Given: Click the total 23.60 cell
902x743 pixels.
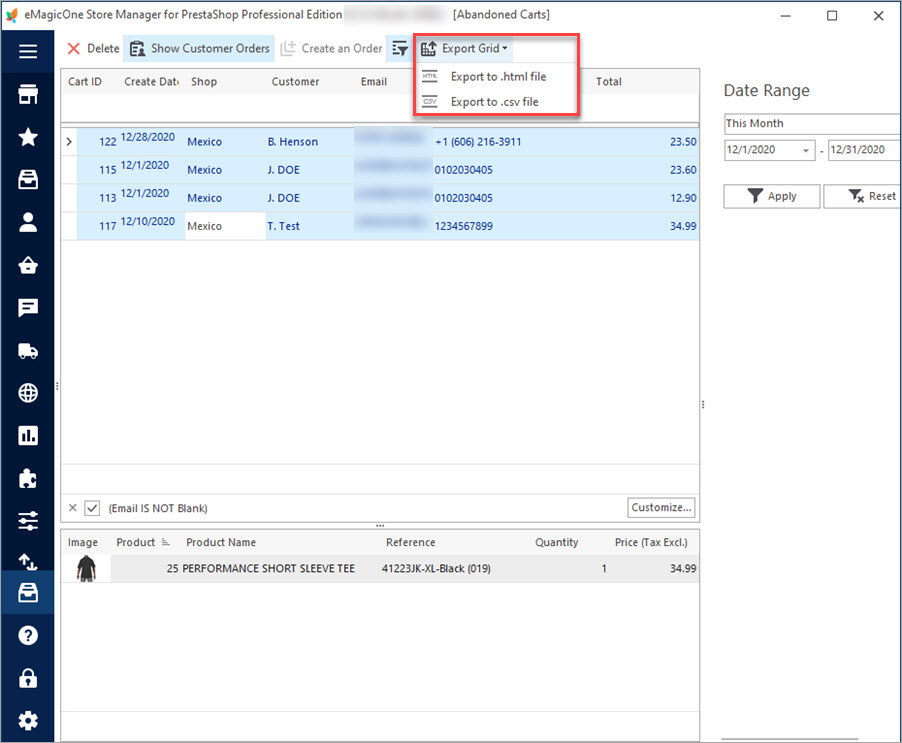Looking at the screenshot, I should [x=683, y=170].
